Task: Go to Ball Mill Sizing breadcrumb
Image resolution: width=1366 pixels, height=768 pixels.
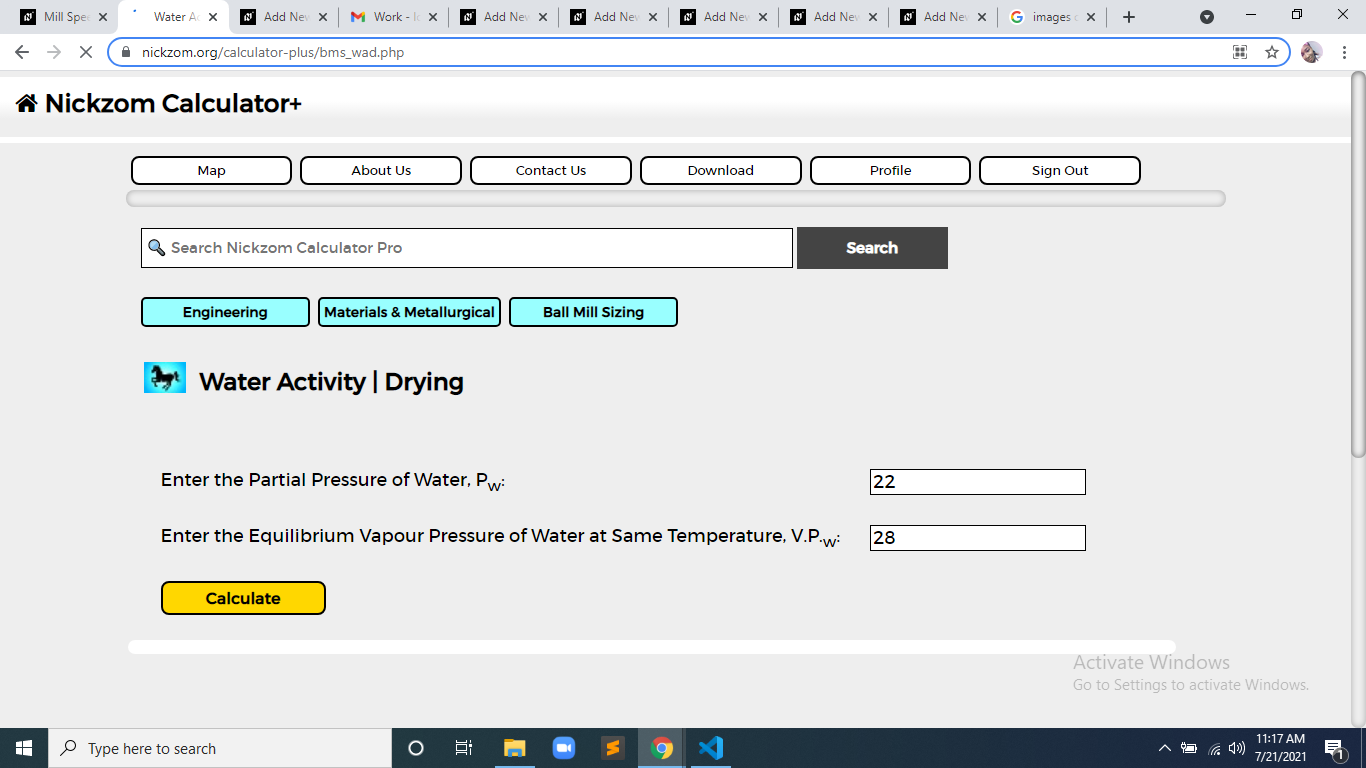Action: (x=593, y=312)
